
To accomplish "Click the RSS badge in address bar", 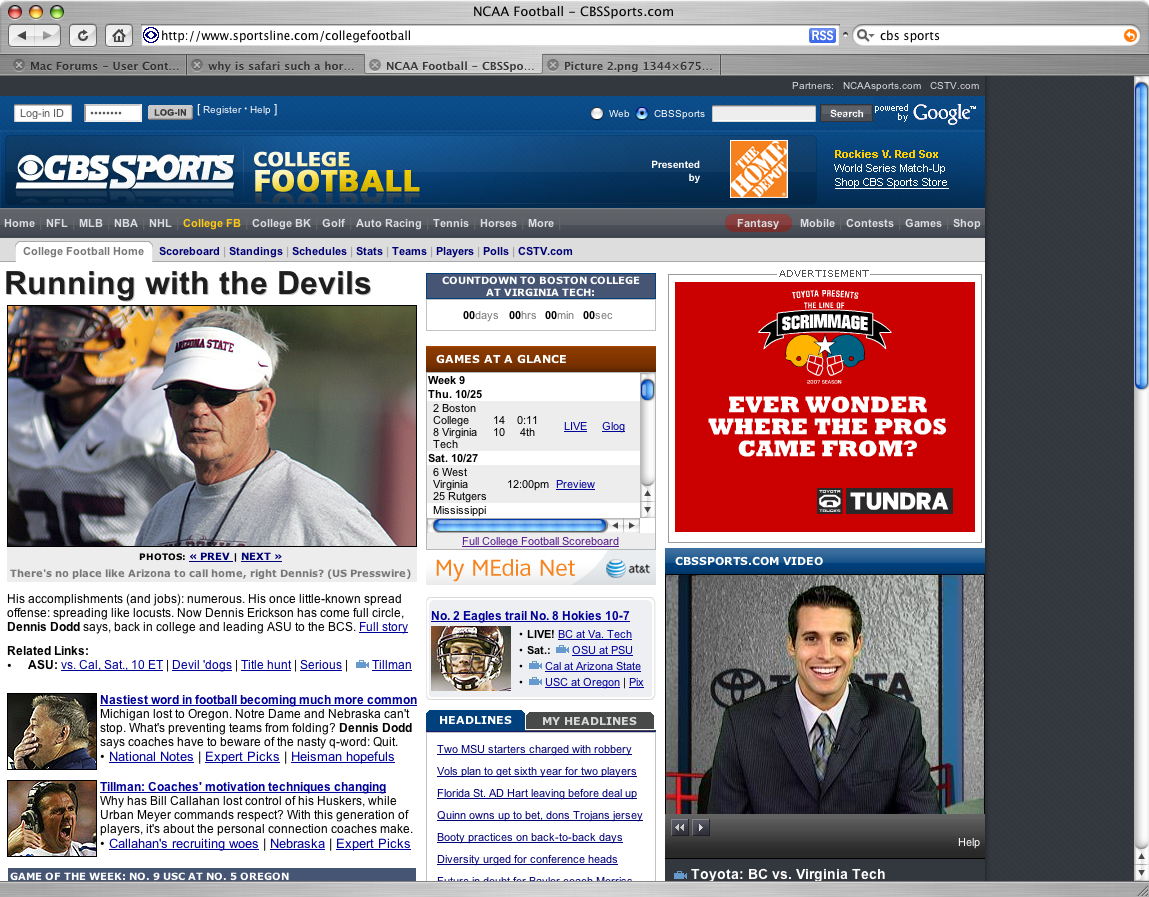I will click(822, 35).
